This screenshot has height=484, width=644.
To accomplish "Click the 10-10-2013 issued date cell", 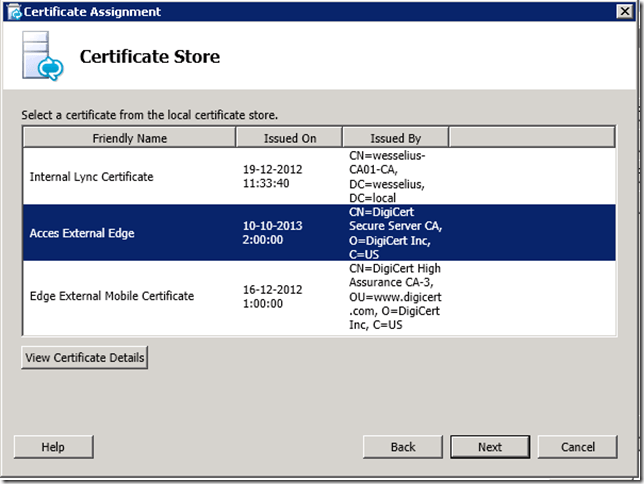I will [273, 233].
